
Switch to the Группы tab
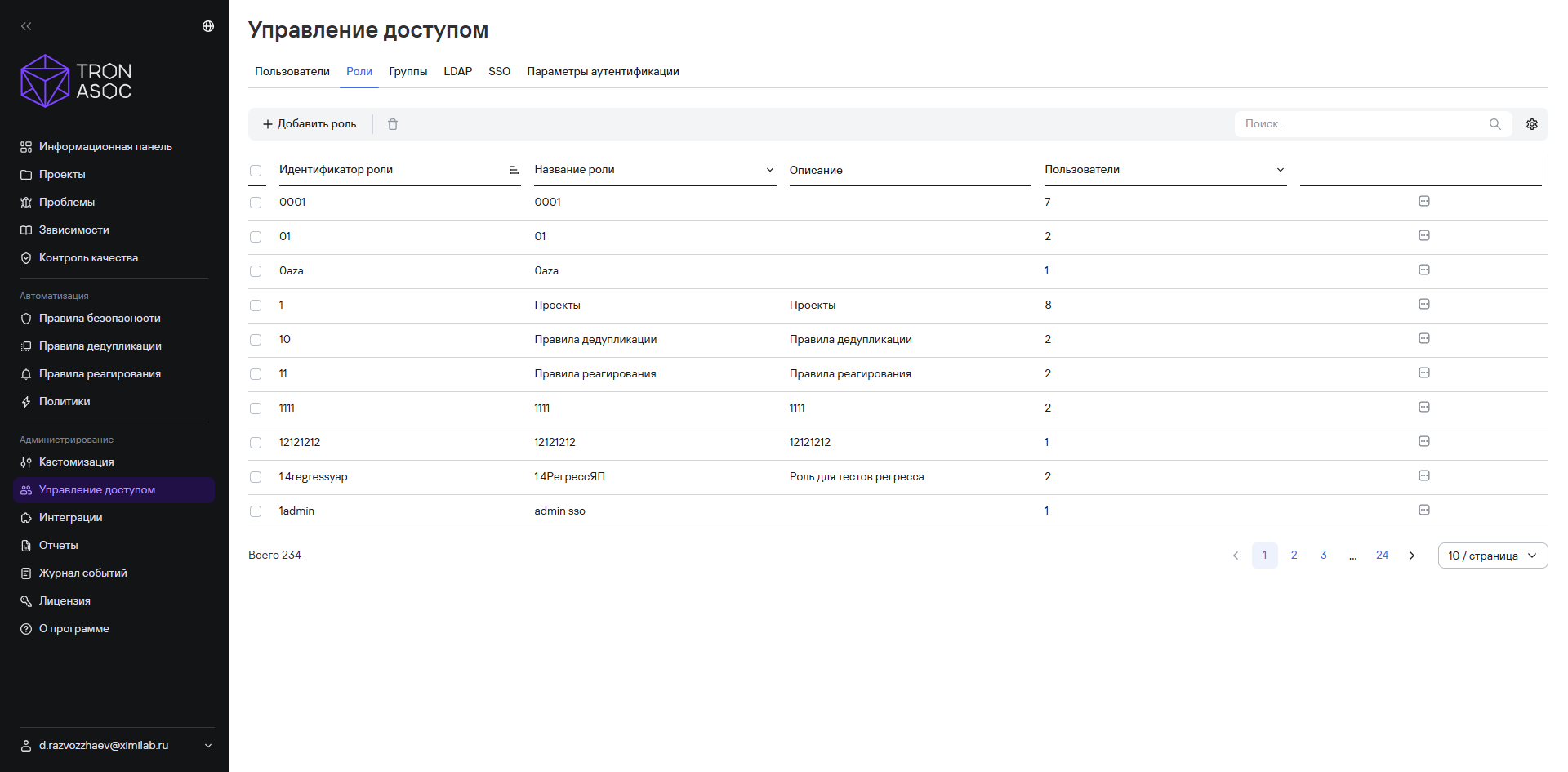click(408, 72)
